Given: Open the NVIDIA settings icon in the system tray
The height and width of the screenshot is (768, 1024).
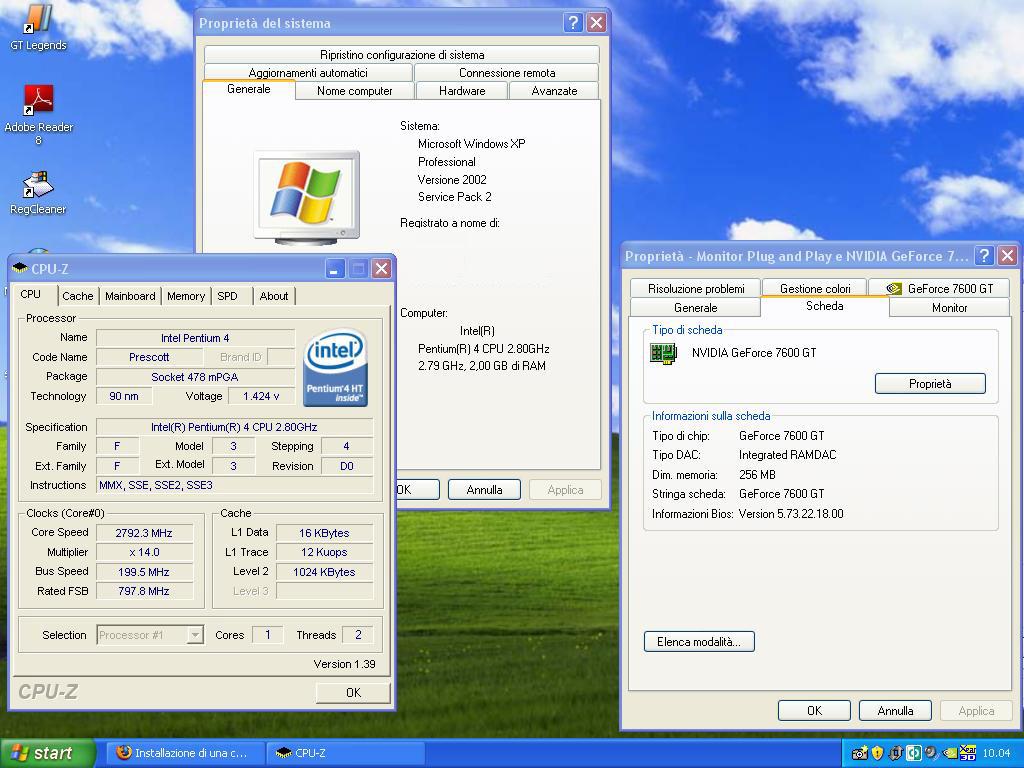Looking at the screenshot, I should pos(950,753).
